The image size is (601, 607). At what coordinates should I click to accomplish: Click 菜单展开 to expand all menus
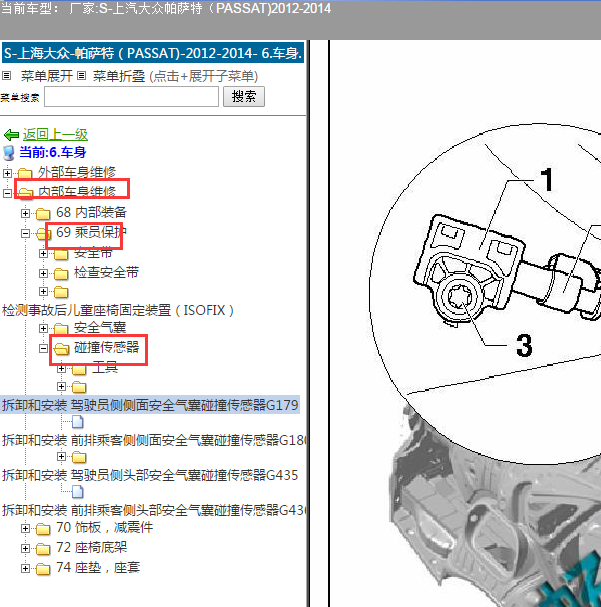click(x=47, y=76)
